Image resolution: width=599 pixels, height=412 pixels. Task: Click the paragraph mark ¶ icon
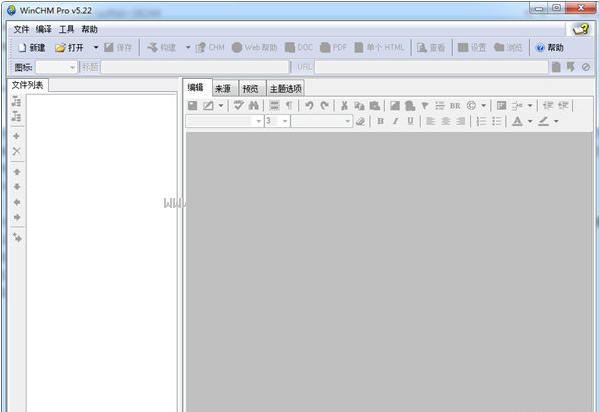tap(290, 105)
